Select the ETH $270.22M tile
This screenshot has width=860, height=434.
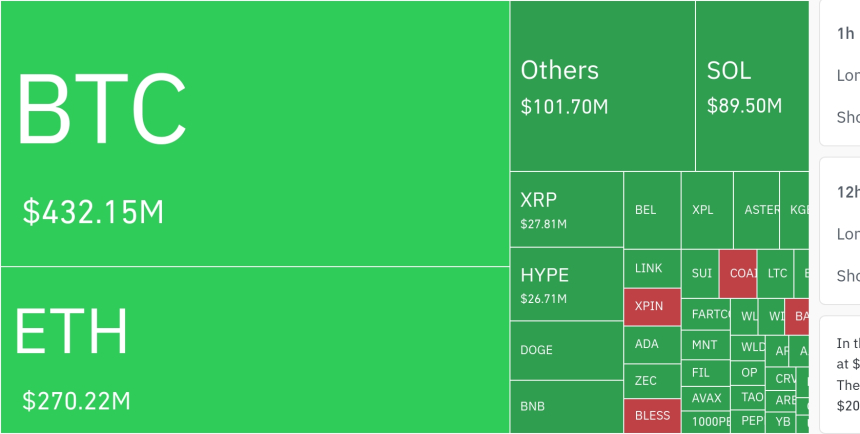click(x=255, y=350)
